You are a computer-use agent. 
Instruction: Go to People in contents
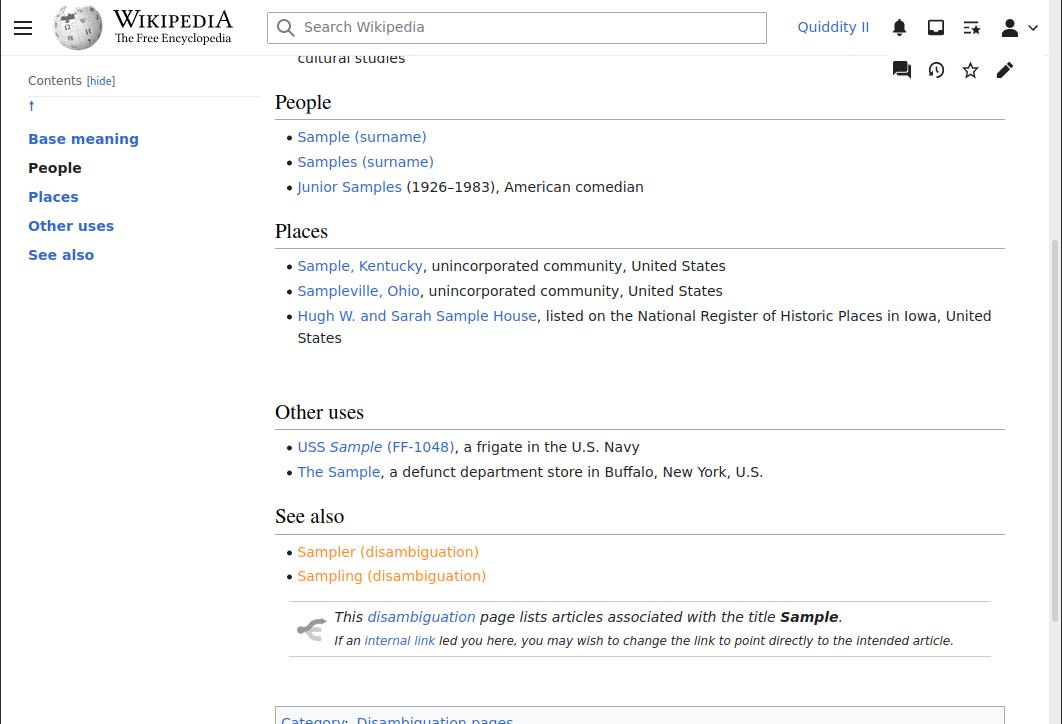55,168
